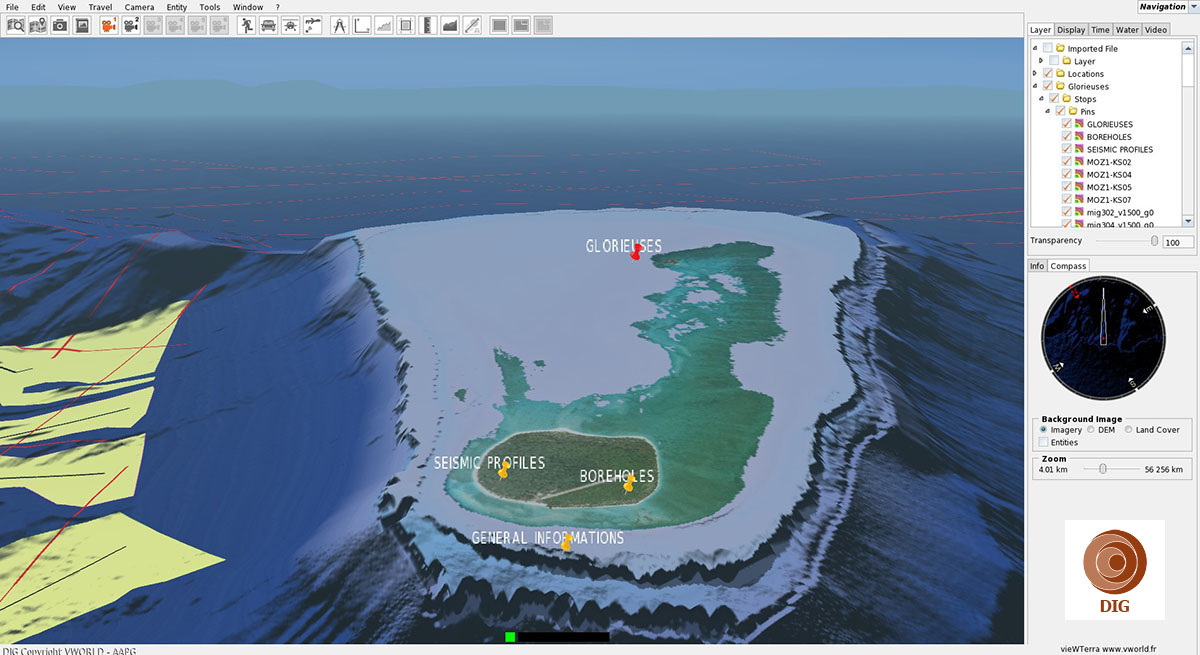Expand the Locations folder in tree
Image resolution: width=1200 pixels, height=655 pixels.
[1035, 74]
